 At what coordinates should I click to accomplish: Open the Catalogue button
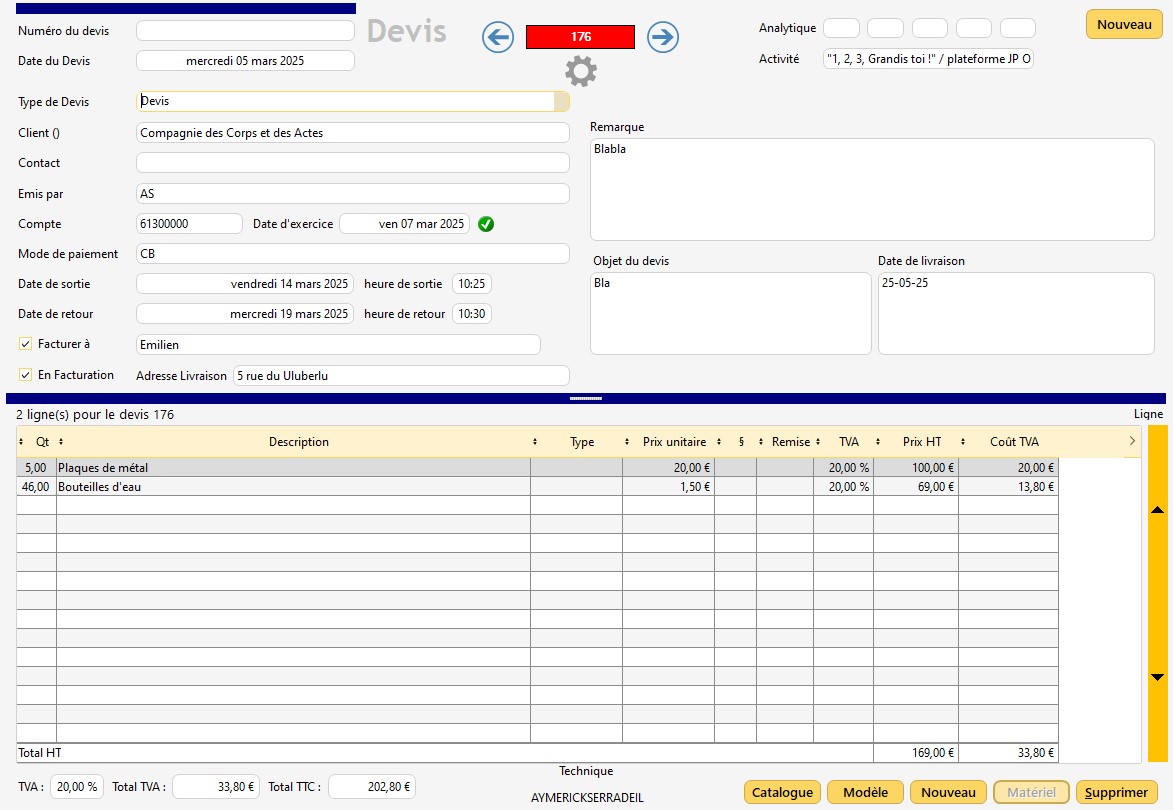[782, 792]
